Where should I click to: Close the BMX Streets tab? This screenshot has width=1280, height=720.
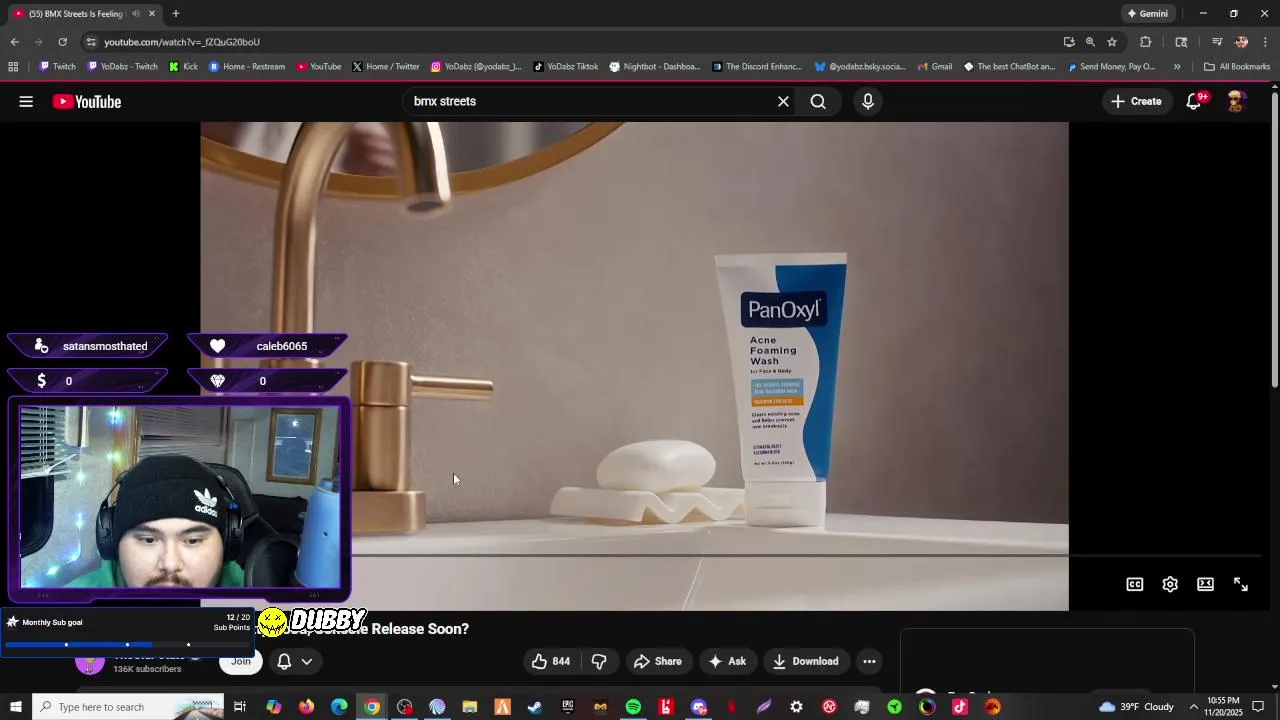[x=152, y=14]
